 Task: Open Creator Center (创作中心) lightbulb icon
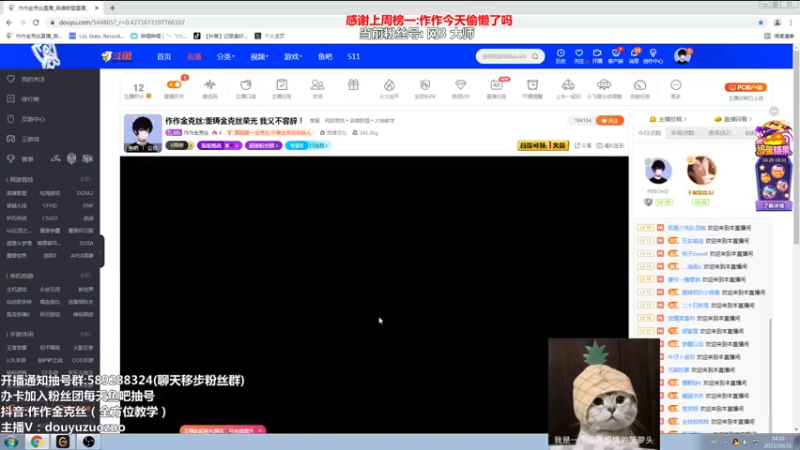pos(653,56)
